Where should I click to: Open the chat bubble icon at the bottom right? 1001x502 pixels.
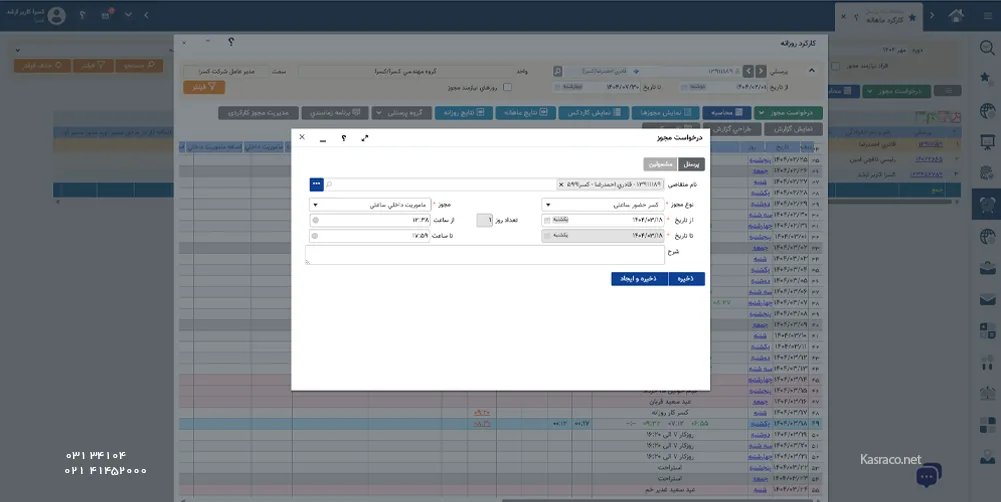coord(927,473)
